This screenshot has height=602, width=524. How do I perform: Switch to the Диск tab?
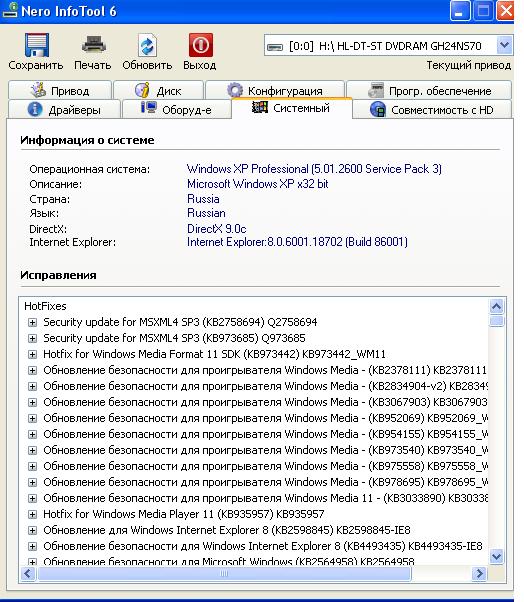coord(158,91)
